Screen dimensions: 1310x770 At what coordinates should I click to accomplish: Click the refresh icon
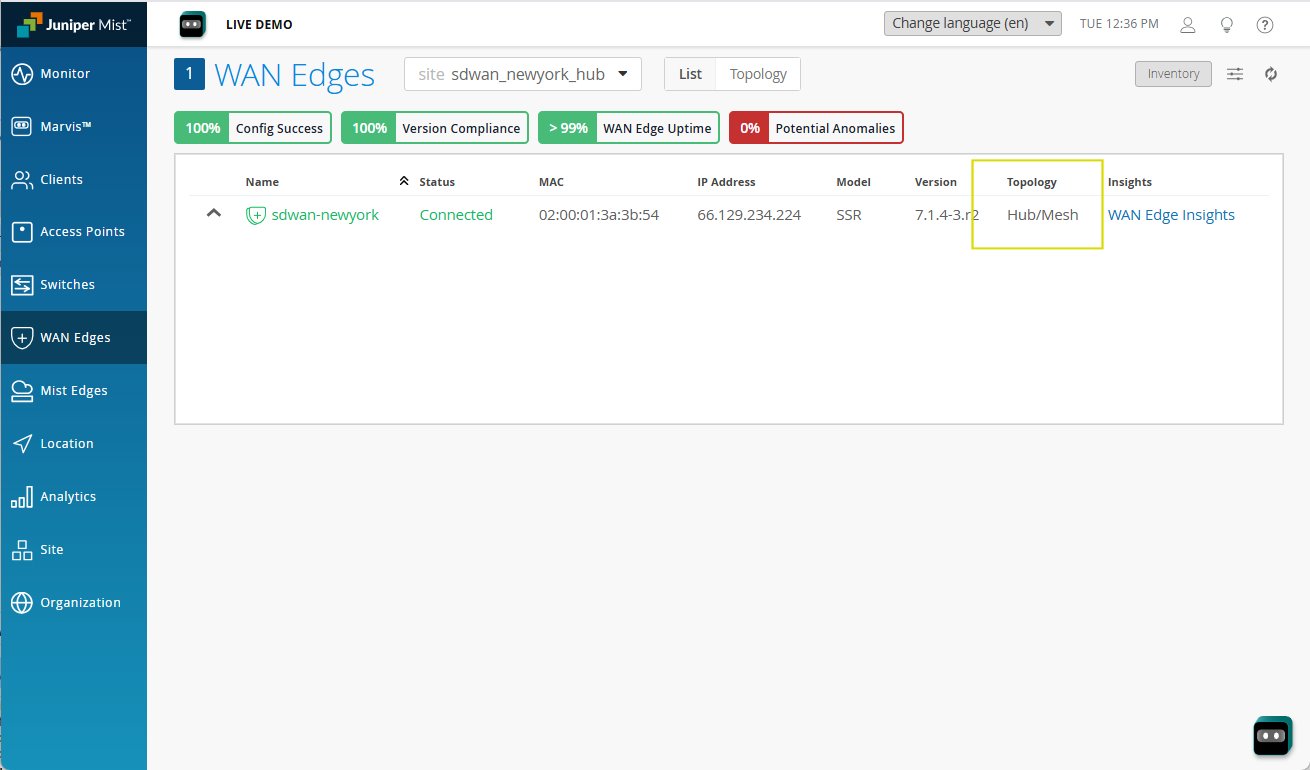tap(1271, 74)
